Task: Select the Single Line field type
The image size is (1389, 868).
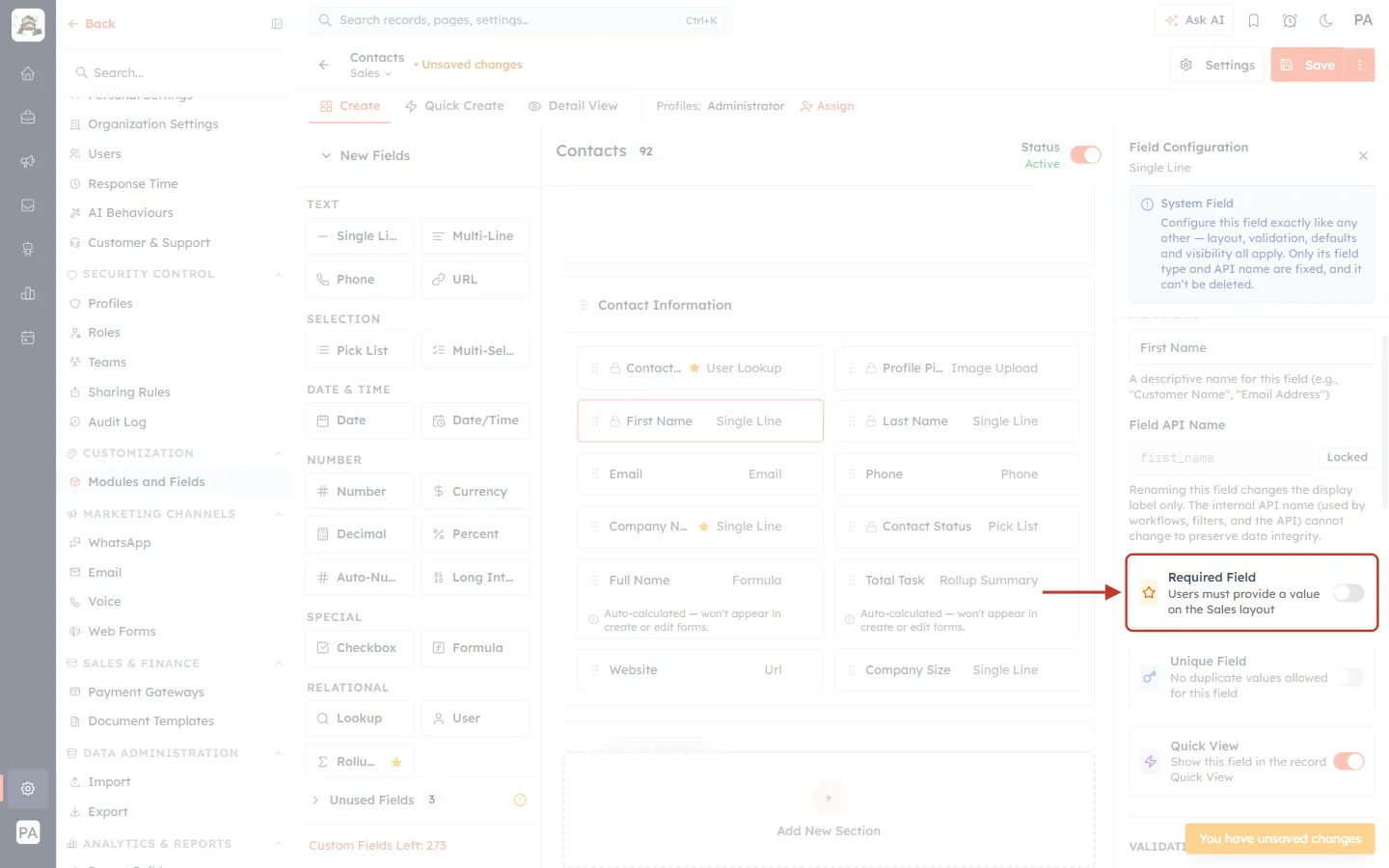Action: (x=360, y=236)
